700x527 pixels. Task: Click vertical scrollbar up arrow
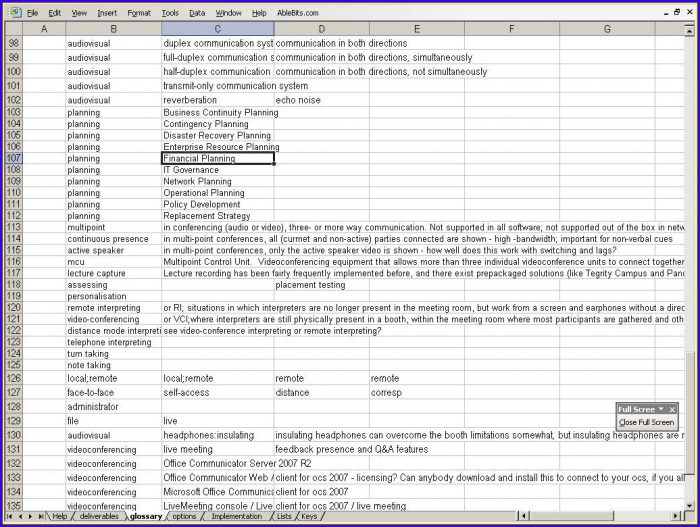[689, 30]
